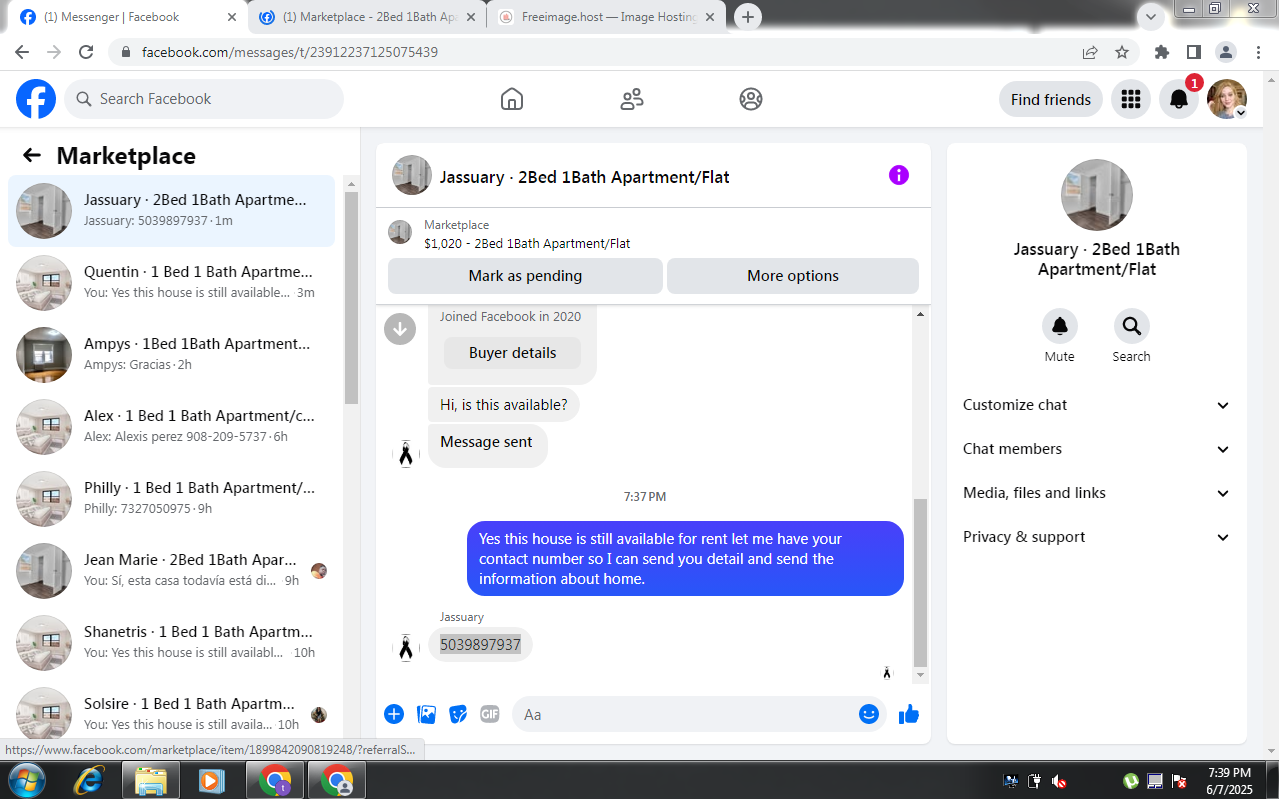Viewport: 1279px width, 799px height.
Task: Click the volume speaker tray icon
Action: [x=1058, y=781]
